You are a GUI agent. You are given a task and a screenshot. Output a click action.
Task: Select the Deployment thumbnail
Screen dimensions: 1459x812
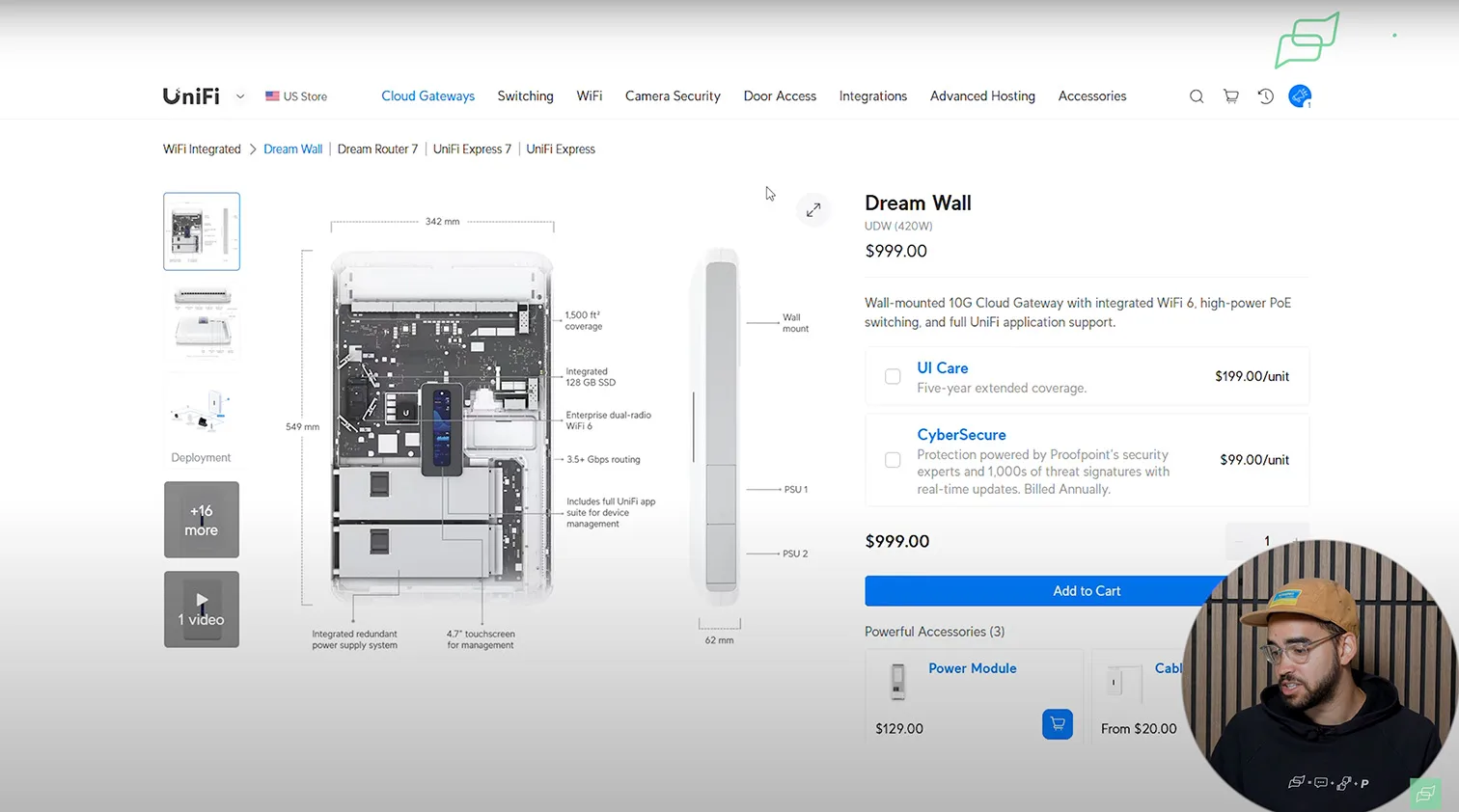pyautogui.click(x=202, y=418)
